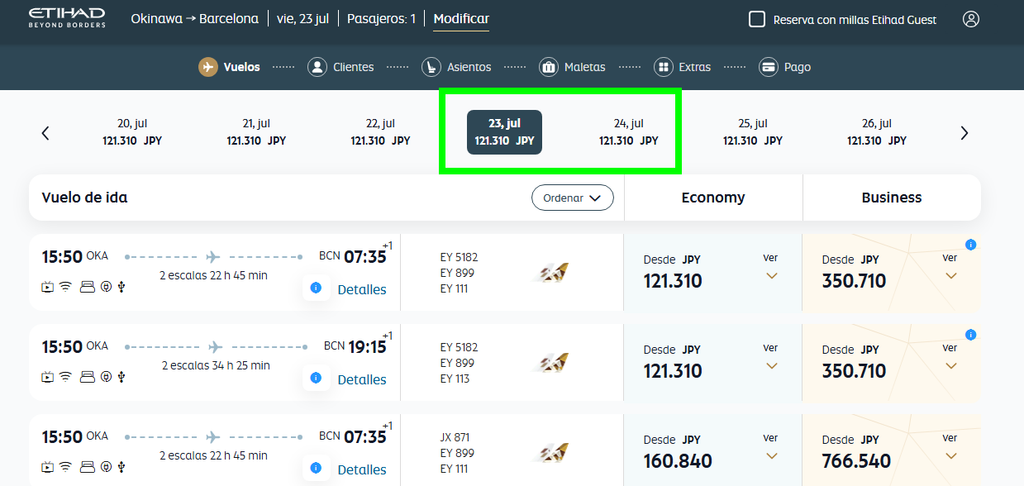1024x486 pixels.
Task: Click the Asientos seat step icon
Action: (x=431, y=67)
